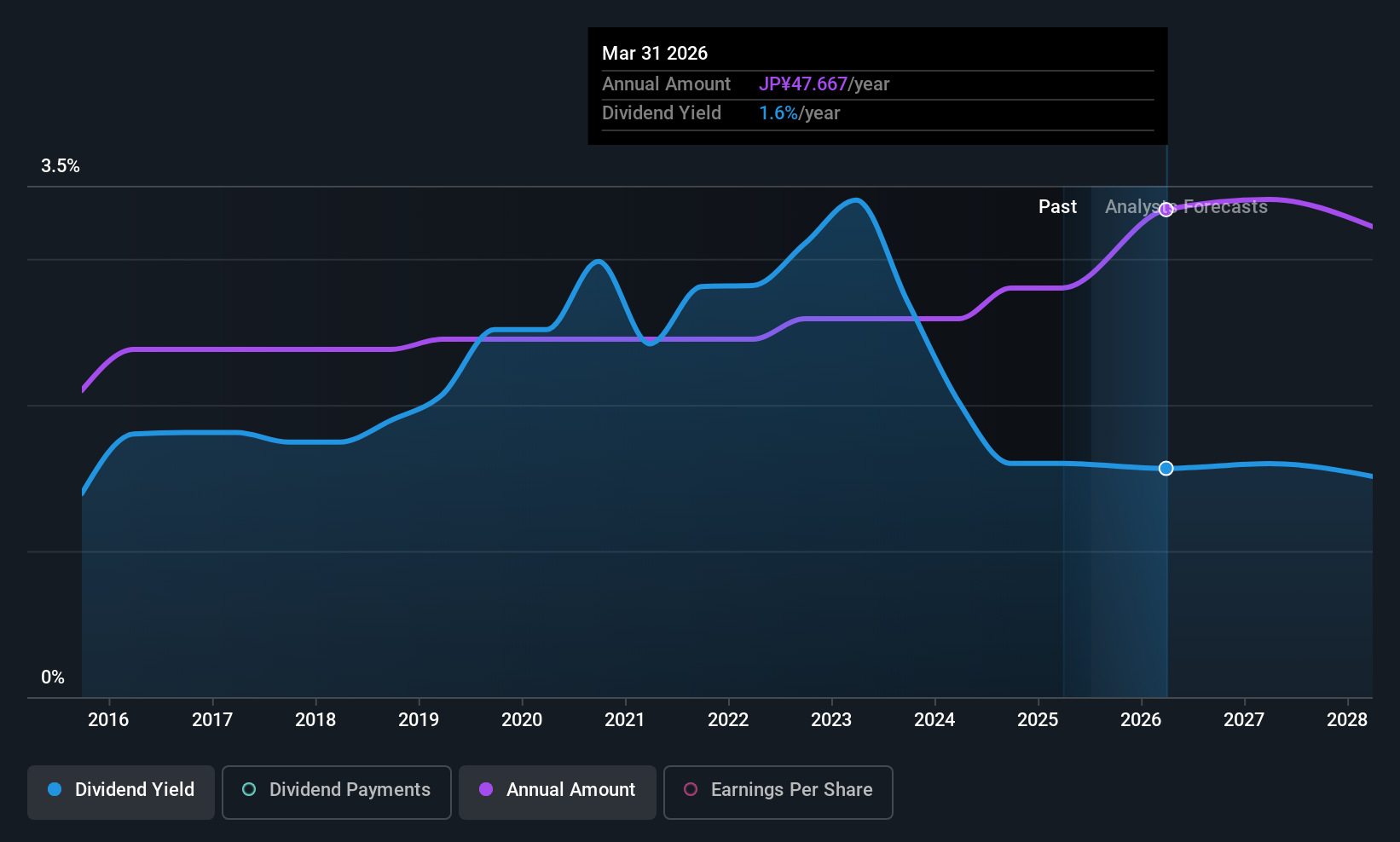Click the Annual Amount label in the tooltip
1400x842 pixels.
point(666,84)
